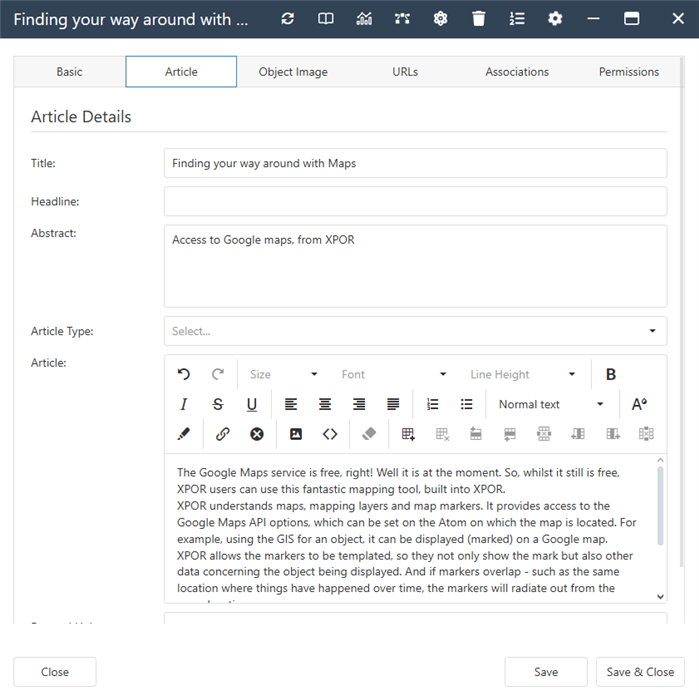Toggle bold formatting
This screenshot has height=700, width=699.
[x=611, y=374]
